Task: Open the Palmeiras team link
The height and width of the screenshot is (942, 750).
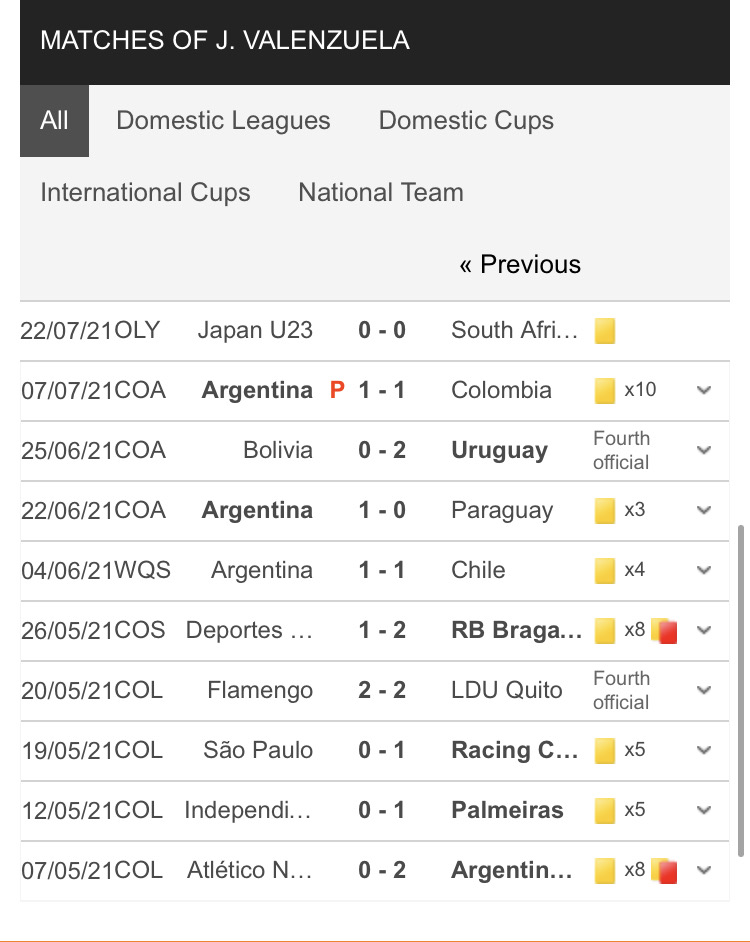Action: (x=507, y=810)
